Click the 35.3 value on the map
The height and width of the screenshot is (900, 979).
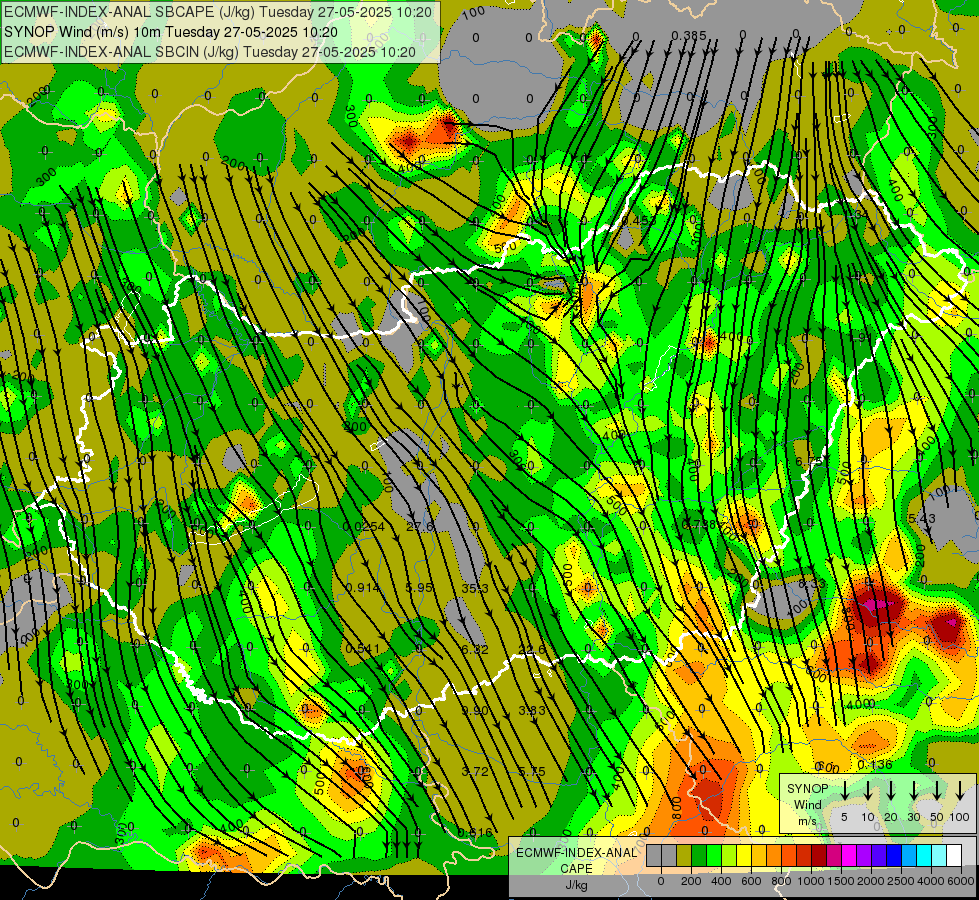click(475, 588)
